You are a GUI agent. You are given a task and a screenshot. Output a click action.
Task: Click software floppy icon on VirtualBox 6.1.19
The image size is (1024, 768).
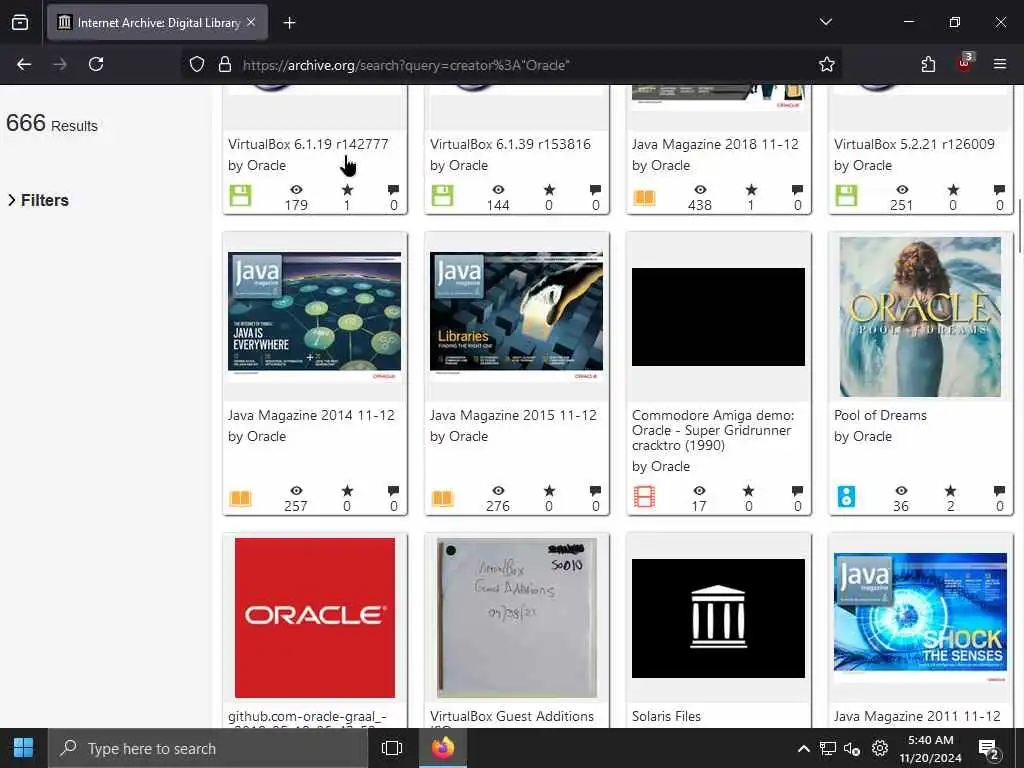click(x=240, y=195)
